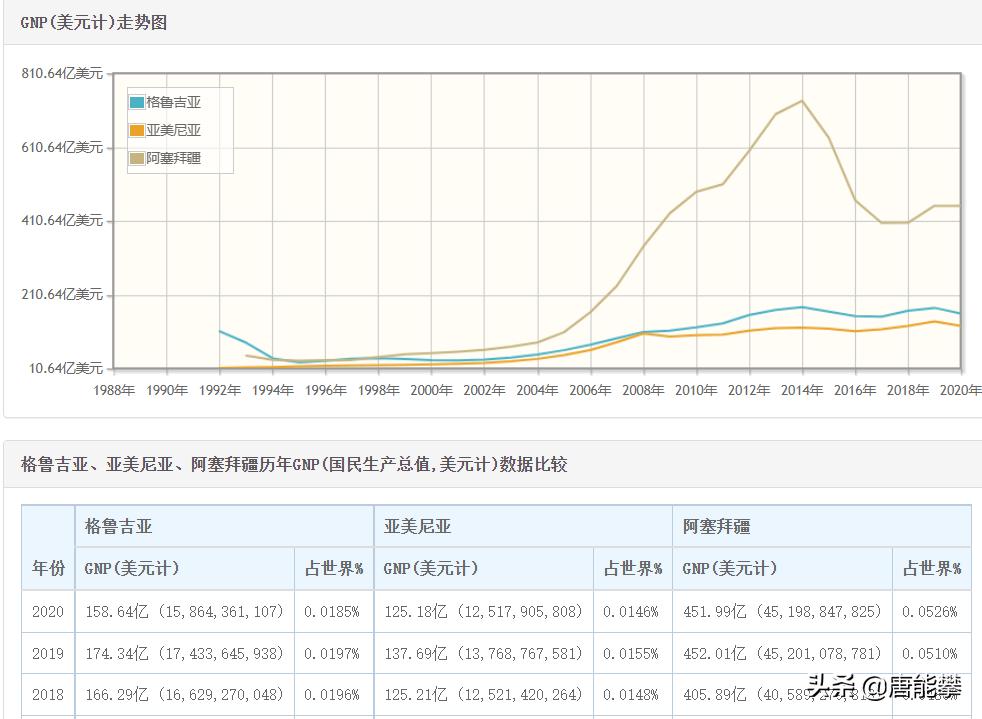Click Armenia's 2018 占世界% value 0.0148%
982x719 pixels.
click(x=631, y=694)
